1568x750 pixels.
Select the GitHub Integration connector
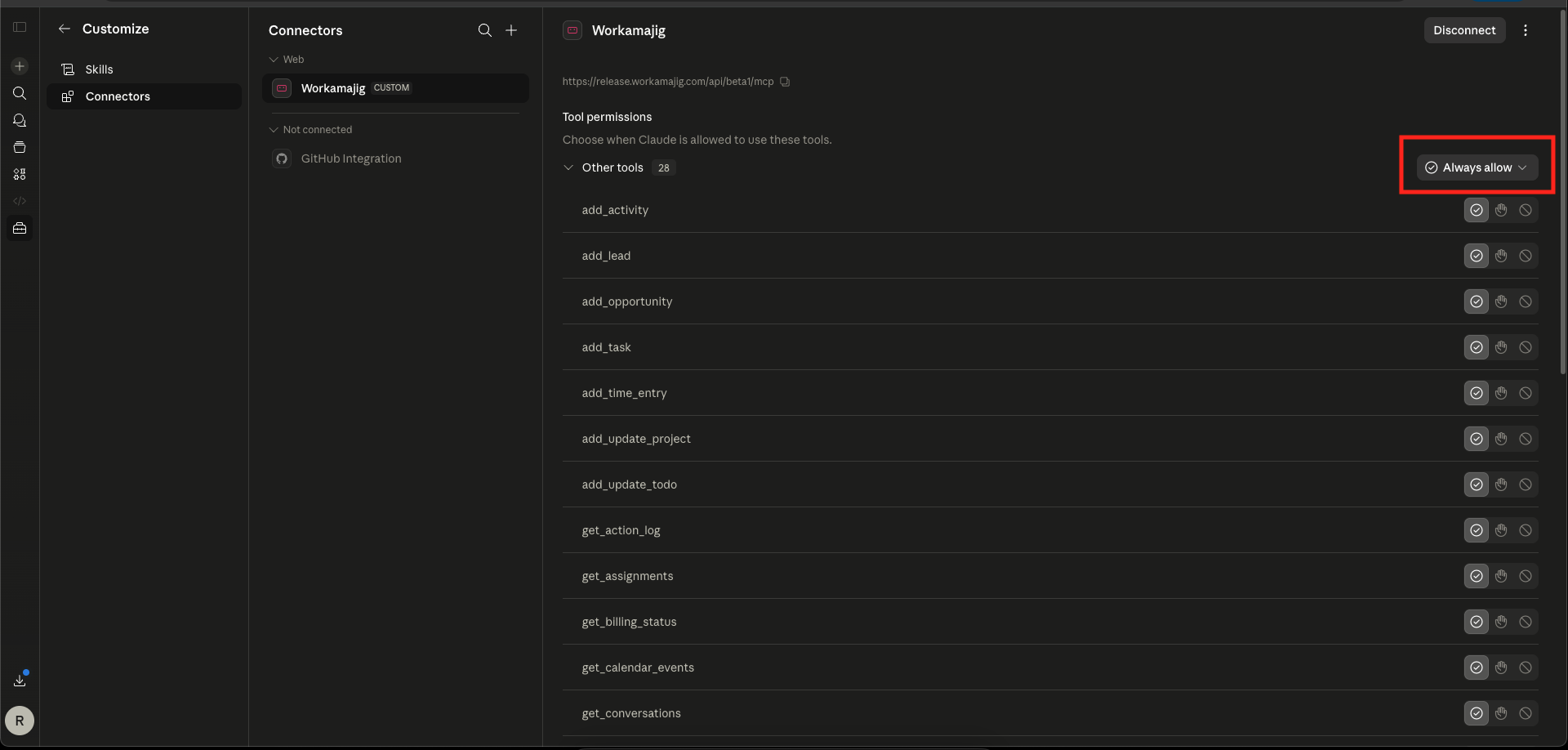click(395, 158)
